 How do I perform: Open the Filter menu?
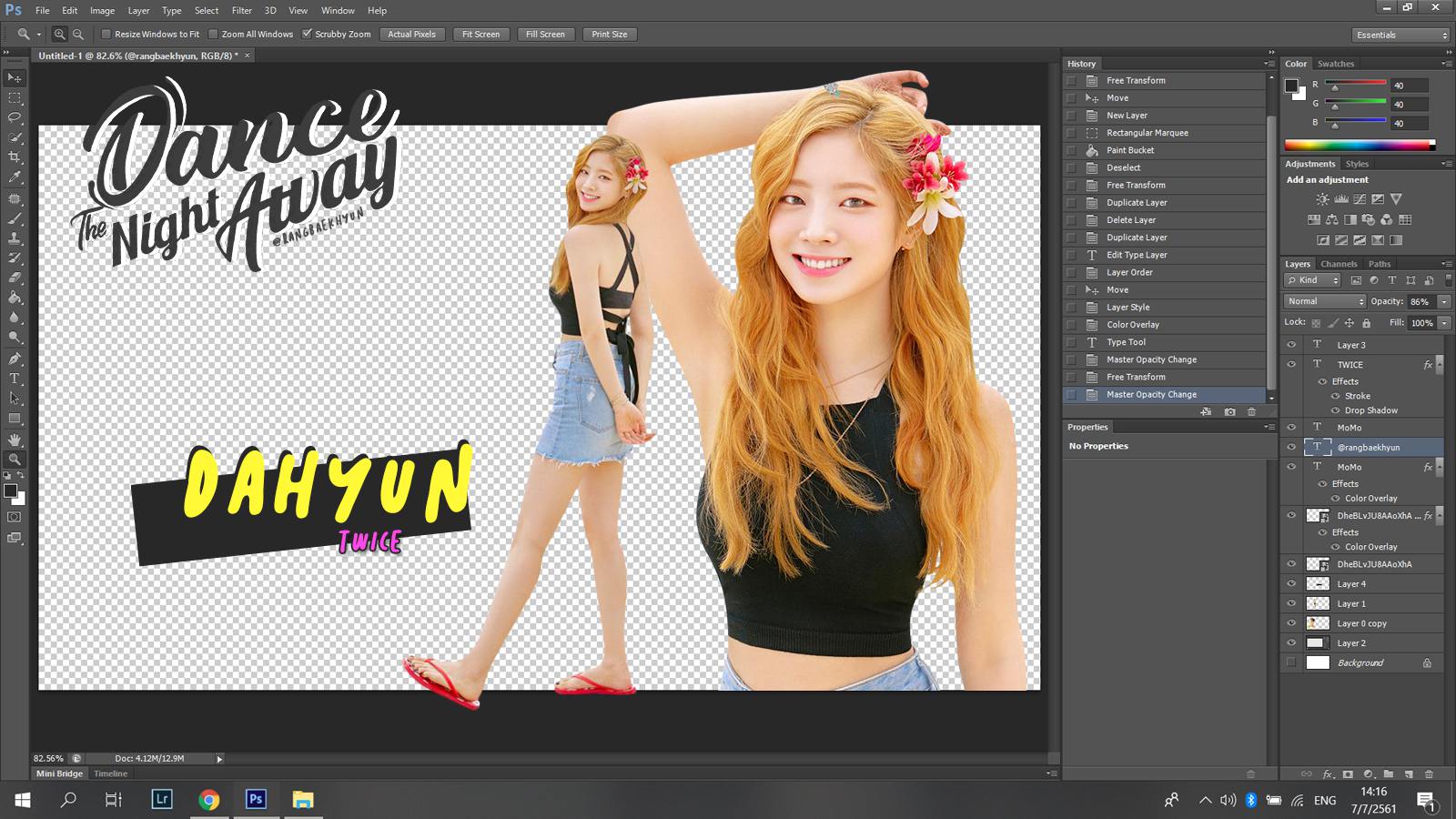241,11
